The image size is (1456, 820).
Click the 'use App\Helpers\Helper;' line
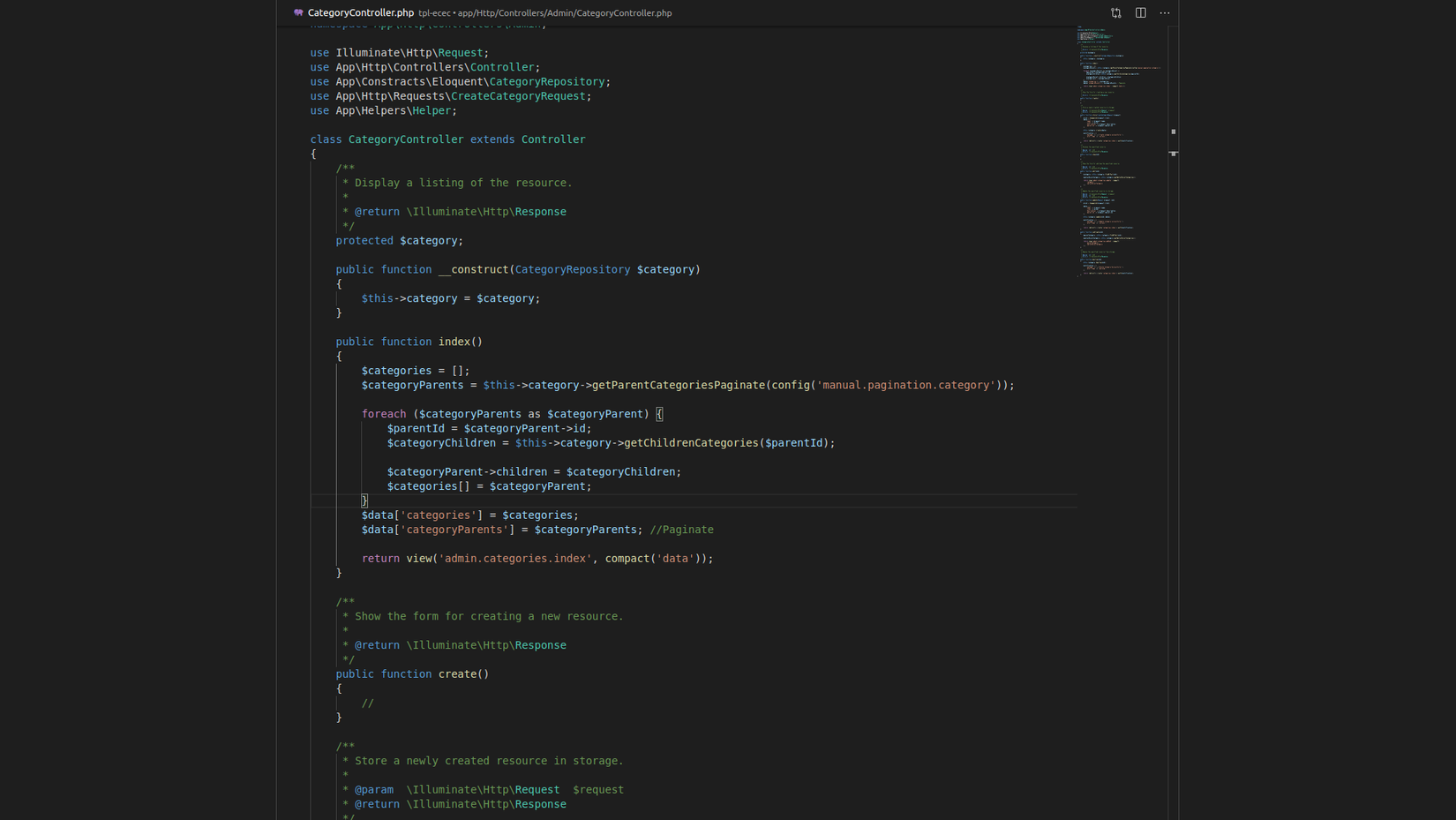point(384,110)
